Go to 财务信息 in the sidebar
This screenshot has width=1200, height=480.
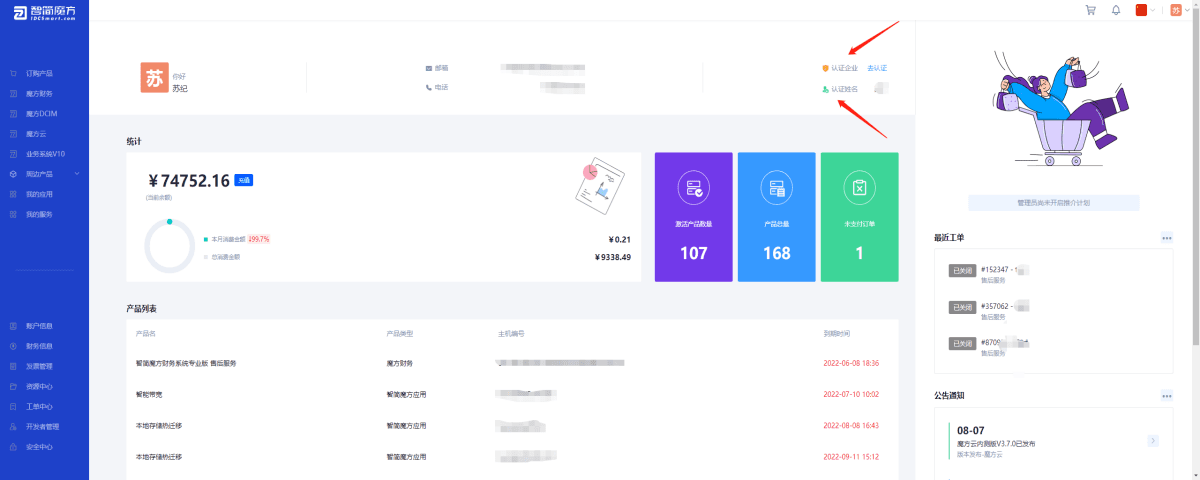click(x=40, y=346)
